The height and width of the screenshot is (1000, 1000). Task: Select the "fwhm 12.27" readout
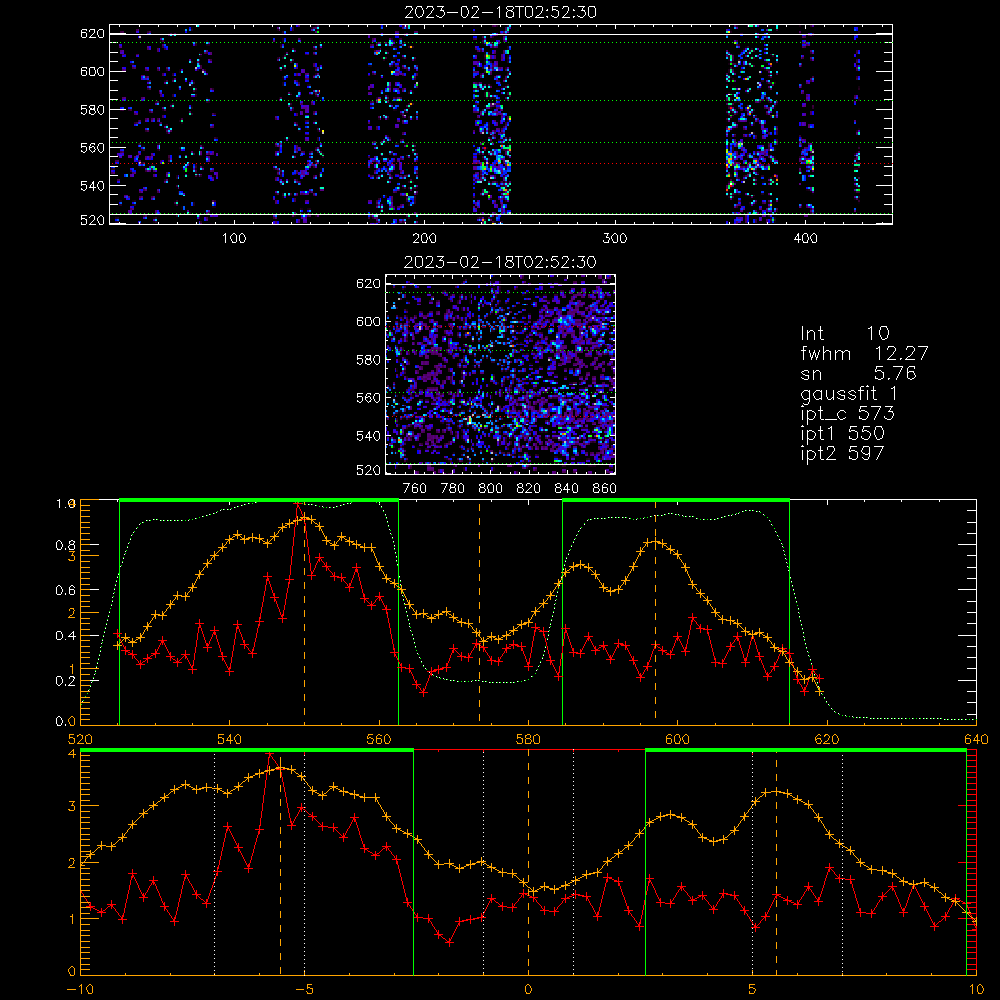864,353
